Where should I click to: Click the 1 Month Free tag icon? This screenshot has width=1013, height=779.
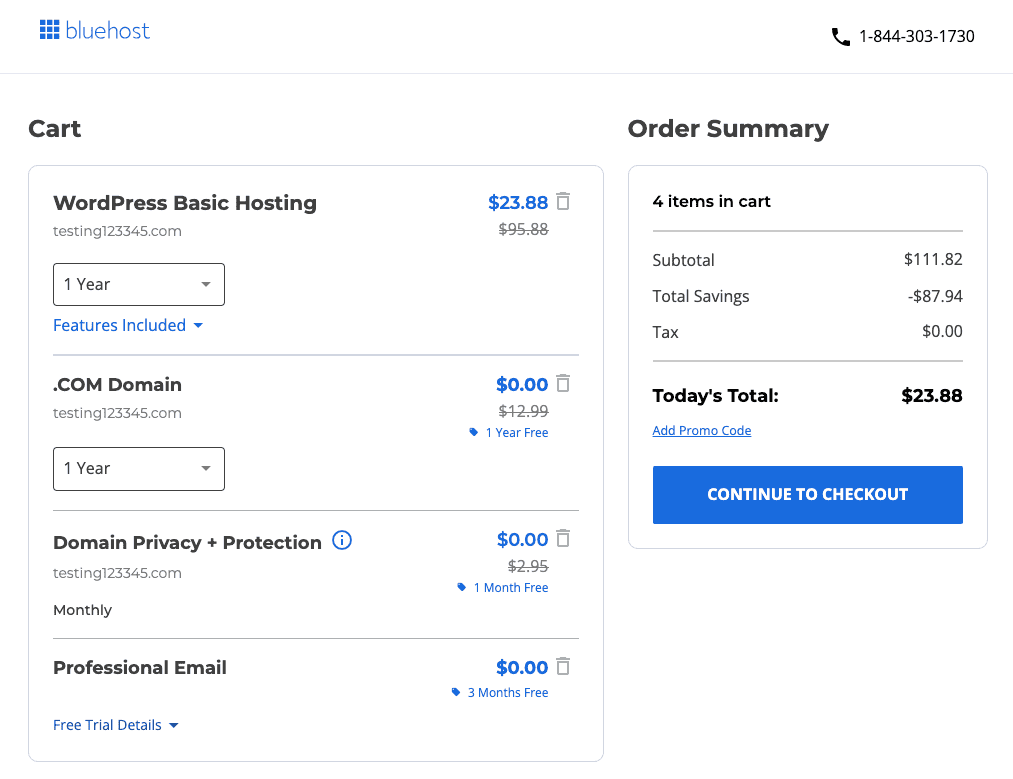(462, 588)
